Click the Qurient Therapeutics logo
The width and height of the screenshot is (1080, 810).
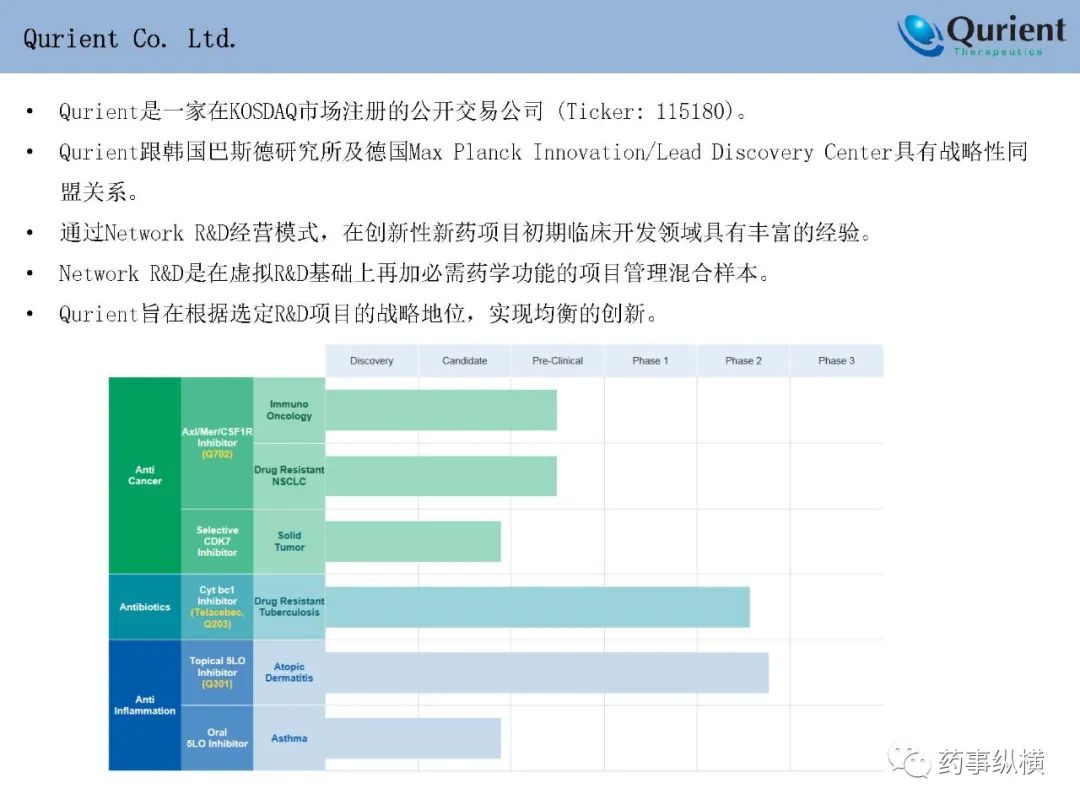pos(981,35)
